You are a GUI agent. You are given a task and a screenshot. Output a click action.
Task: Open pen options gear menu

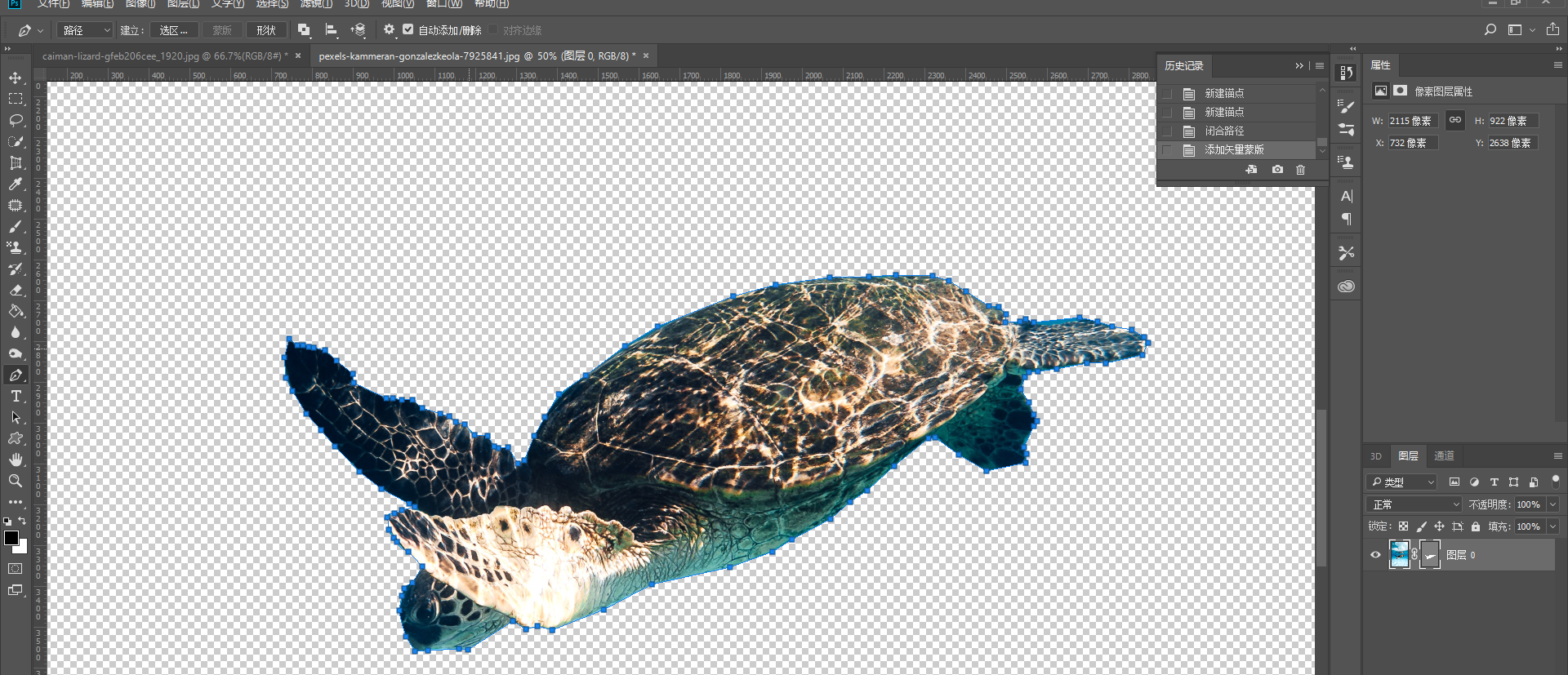pyautogui.click(x=389, y=30)
